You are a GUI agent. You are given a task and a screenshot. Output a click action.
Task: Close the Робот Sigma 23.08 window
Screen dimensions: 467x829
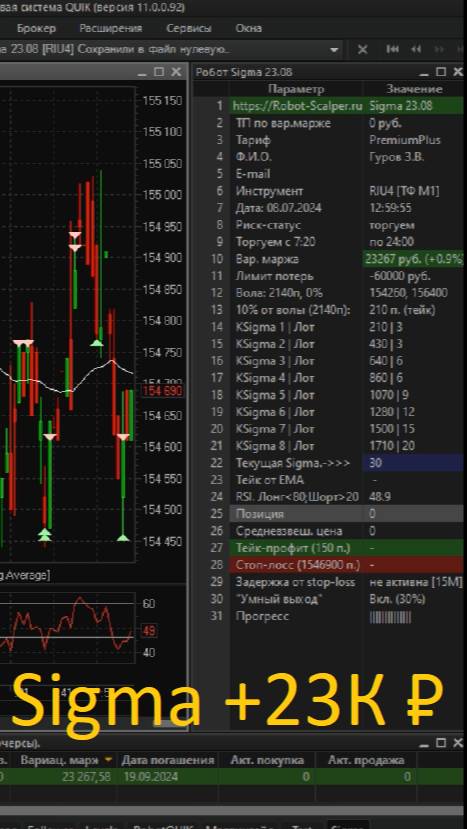coord(457,72)
